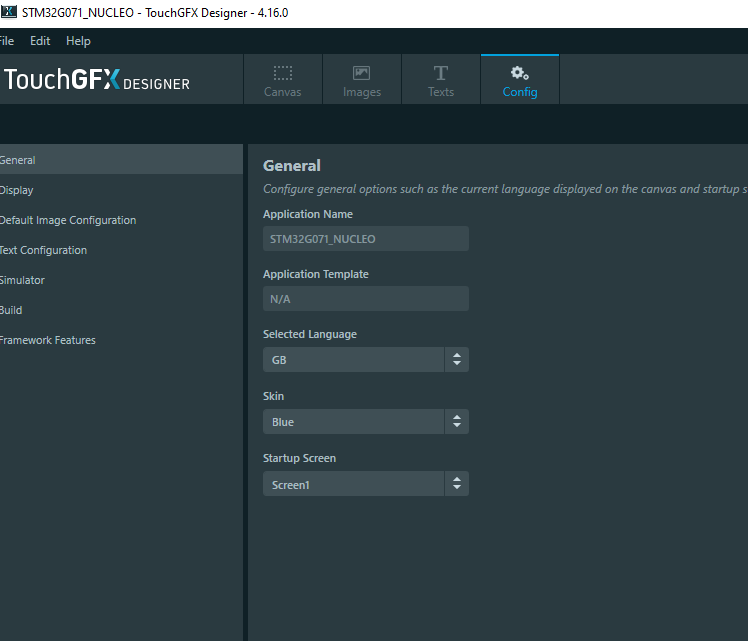The height and width of the screenshot is (641, 748).
Task: Open the Texts tab
Action: (441, 80)
